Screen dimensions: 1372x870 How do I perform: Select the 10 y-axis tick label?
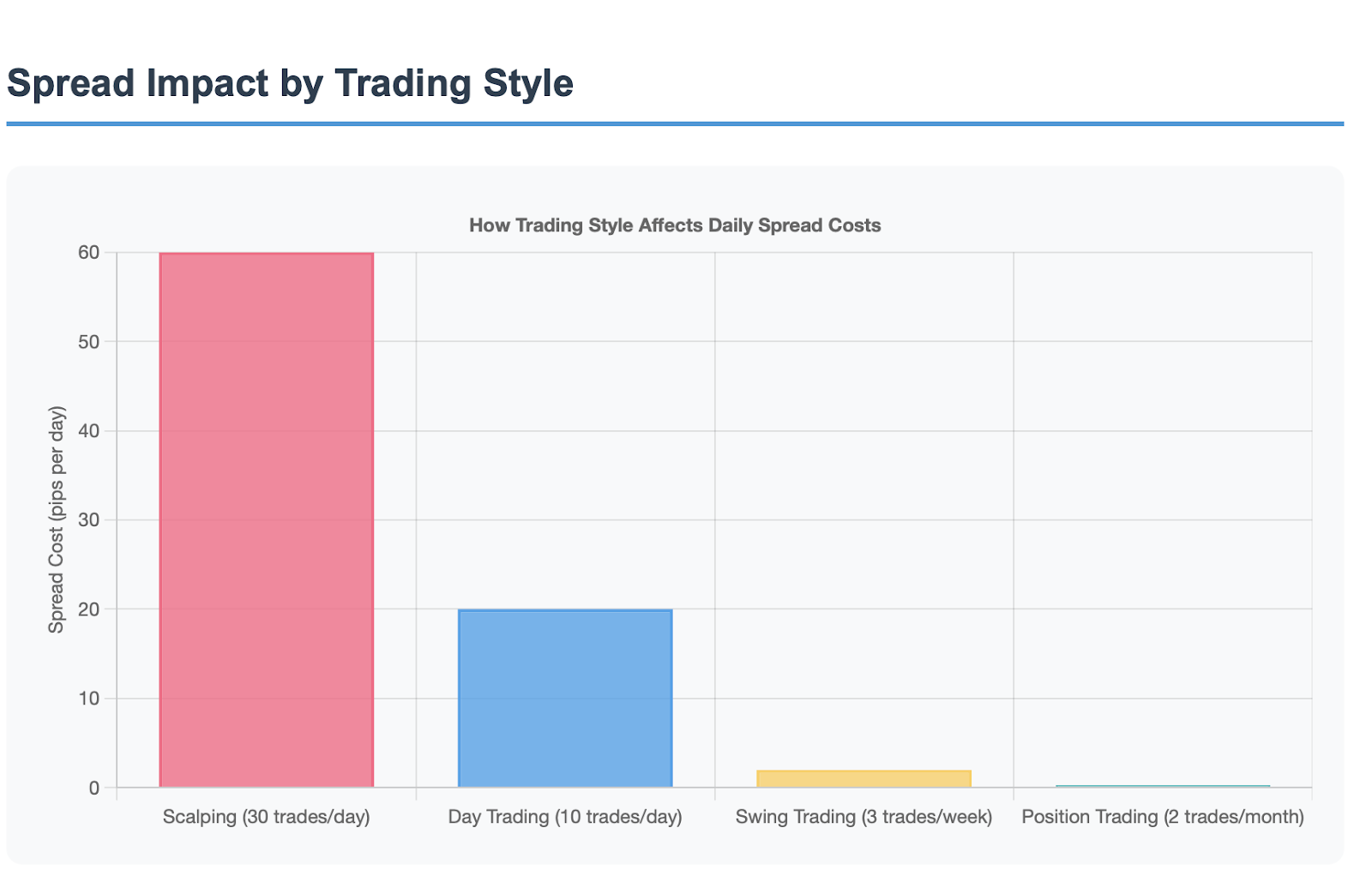pos(89,699)
